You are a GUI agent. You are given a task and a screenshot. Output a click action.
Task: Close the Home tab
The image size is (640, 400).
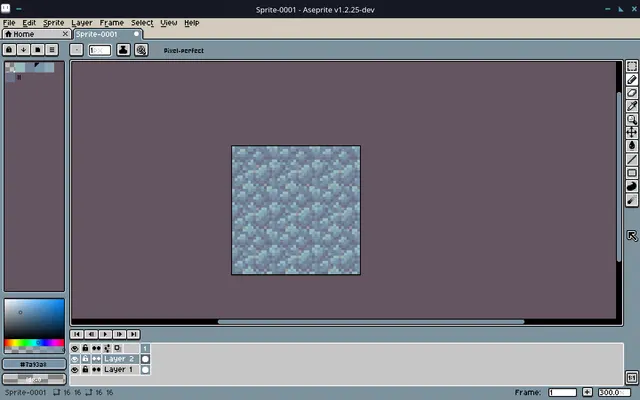65,34
